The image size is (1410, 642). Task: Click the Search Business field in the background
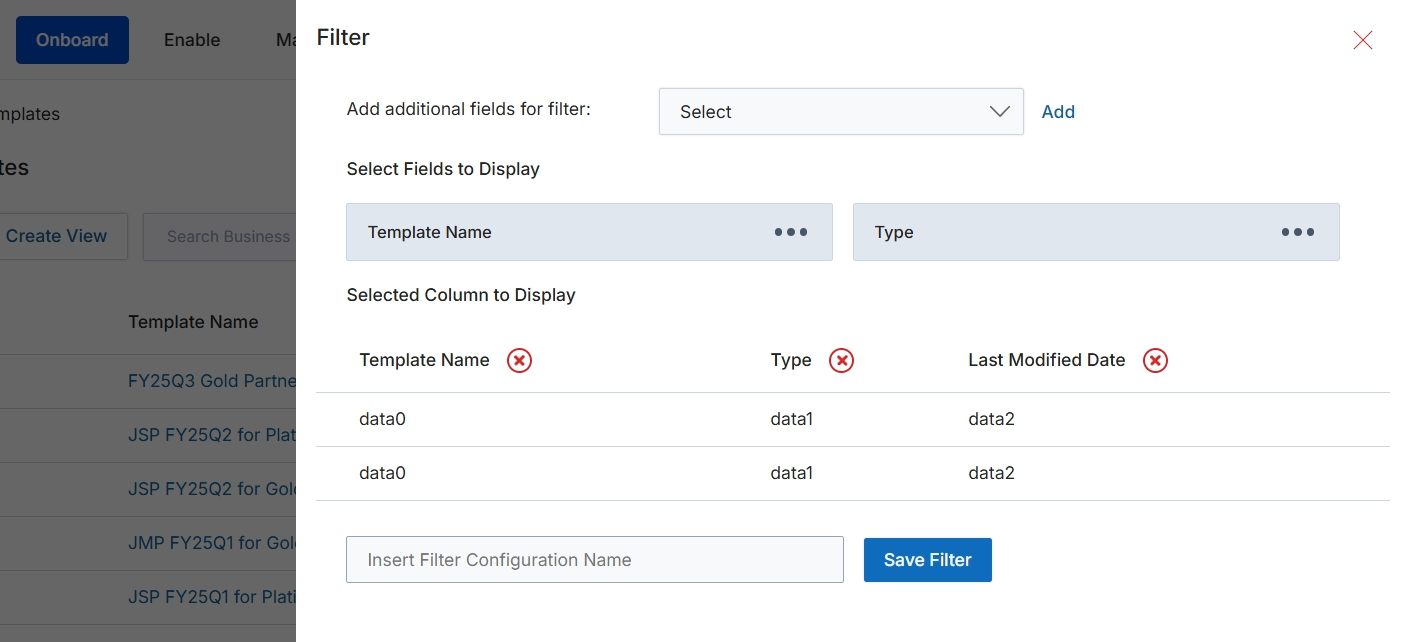(x=220, y=237)
